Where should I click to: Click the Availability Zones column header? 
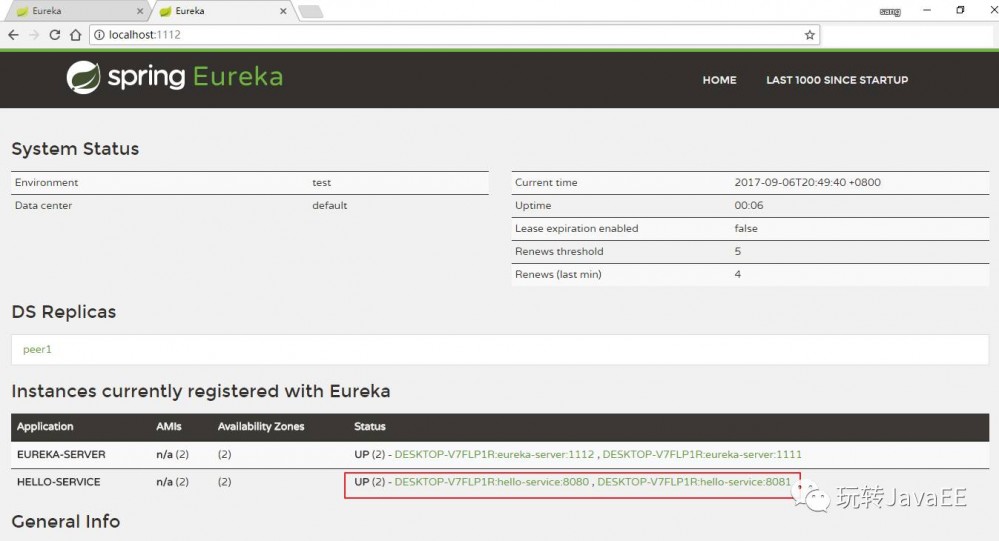pyautogui.click(x=261, y=426)
